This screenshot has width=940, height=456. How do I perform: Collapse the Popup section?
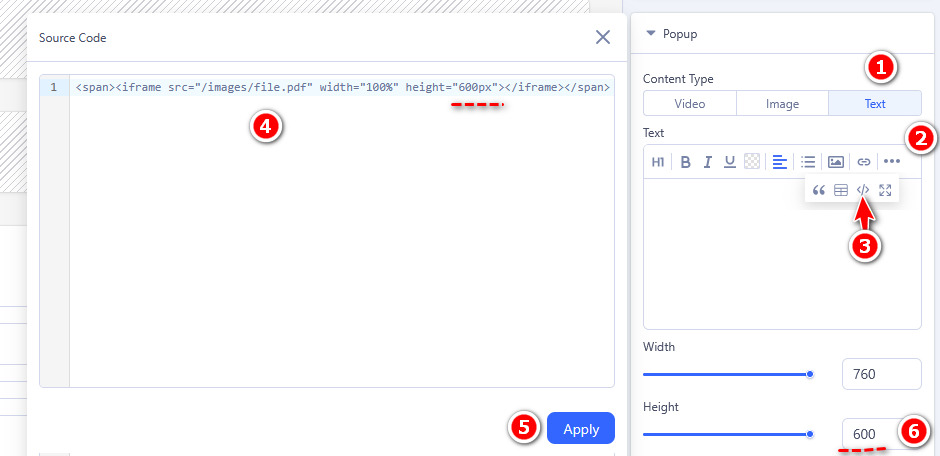[x=651, y=34]
